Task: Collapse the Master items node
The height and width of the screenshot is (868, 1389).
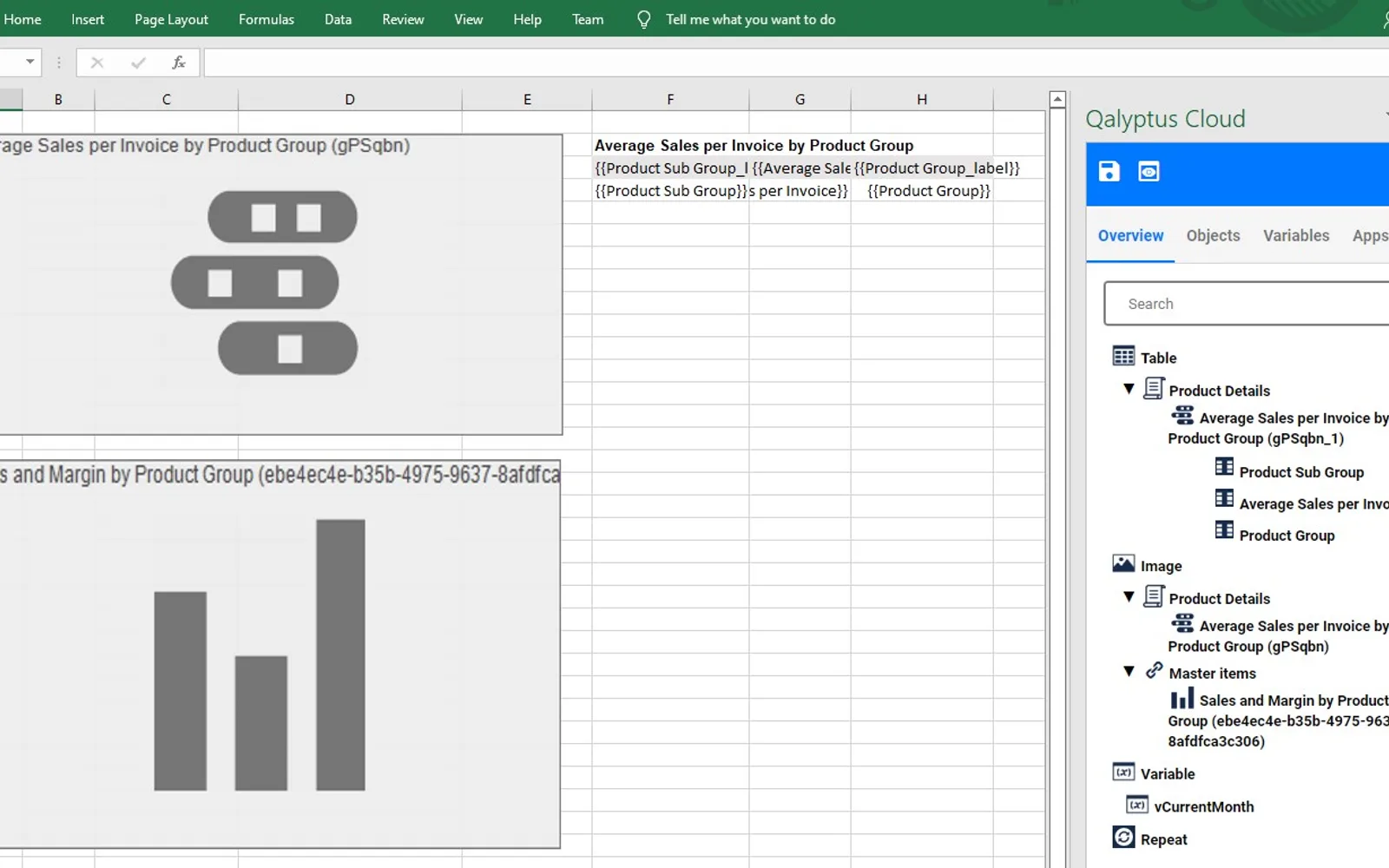Action: click(1129, 672)
